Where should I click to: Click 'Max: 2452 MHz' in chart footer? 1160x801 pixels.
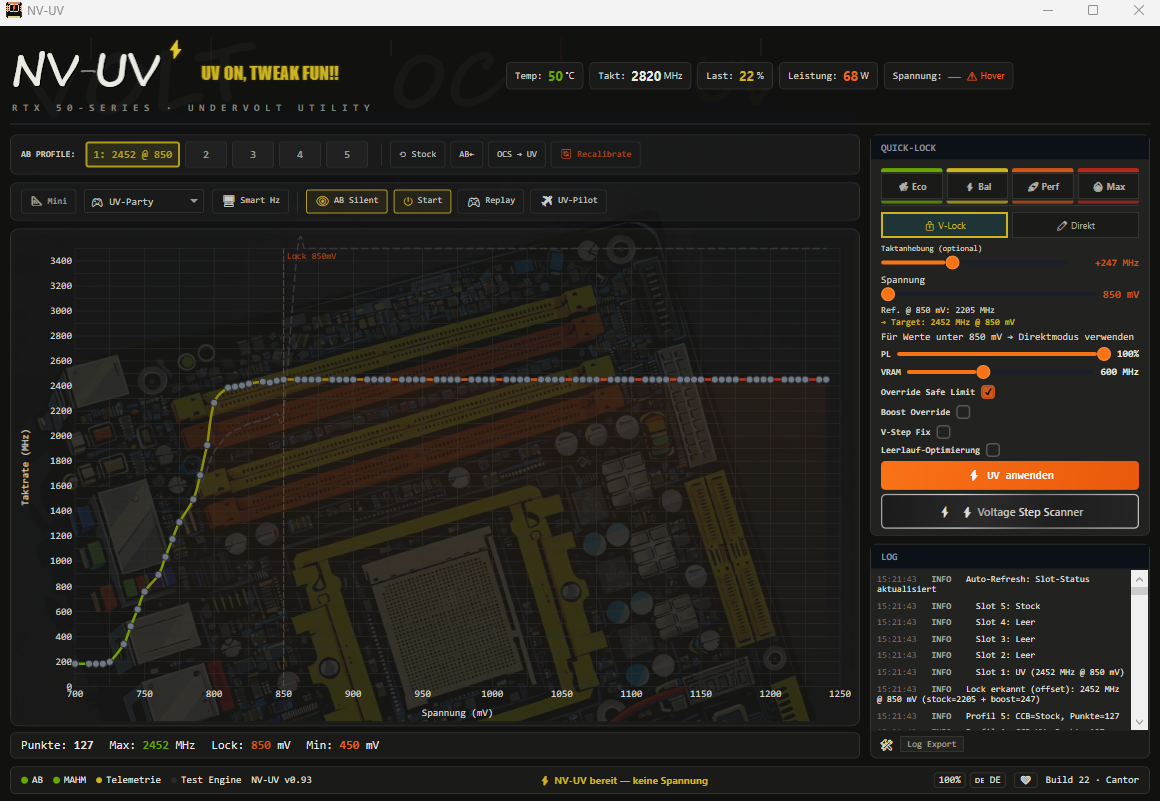152,746
